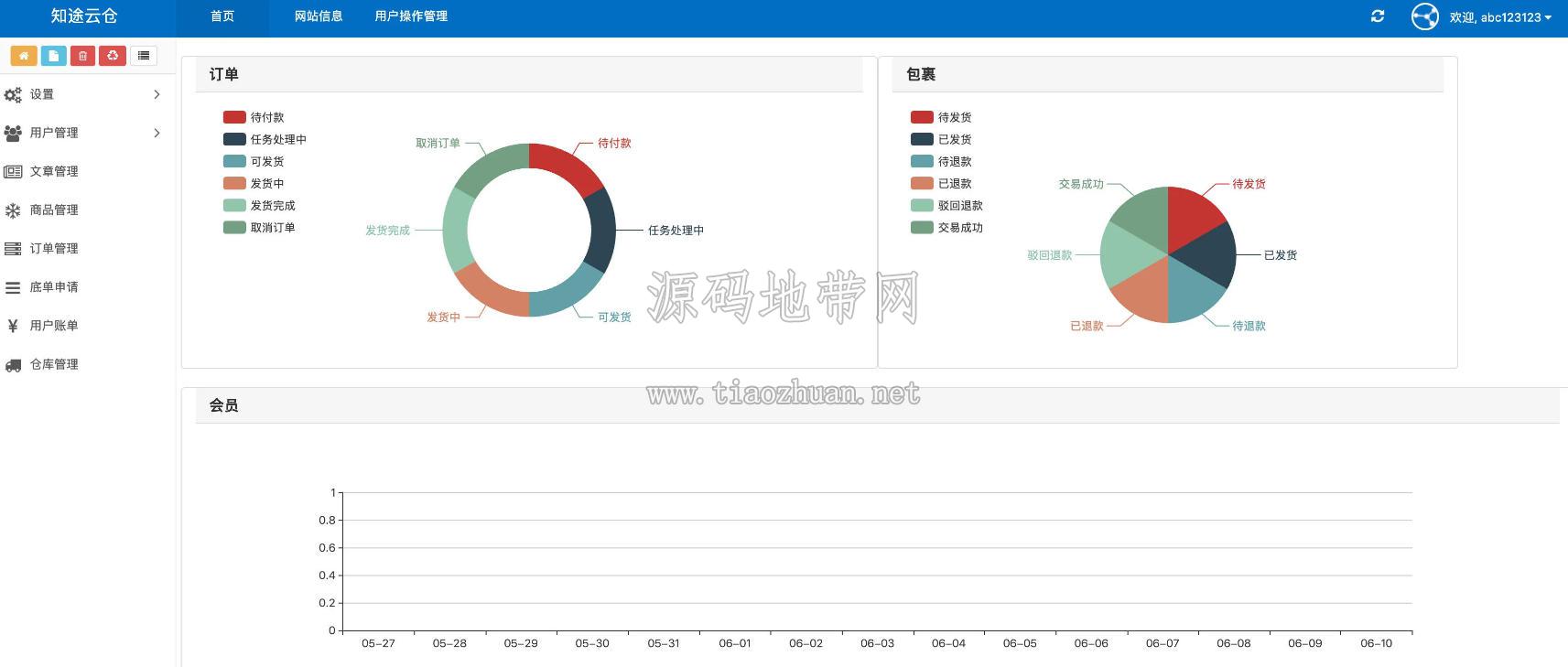Toggle 发货中 series in 订单 legend
The width and height of the screenshot is (1568, 667).
tap(254, 183)
